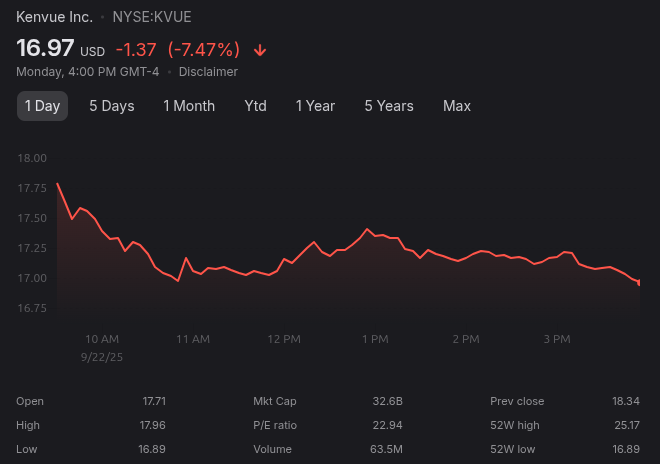Click the red down arrow icon
The width and height of the screenshot is (660, 464).
coord(260,50)
